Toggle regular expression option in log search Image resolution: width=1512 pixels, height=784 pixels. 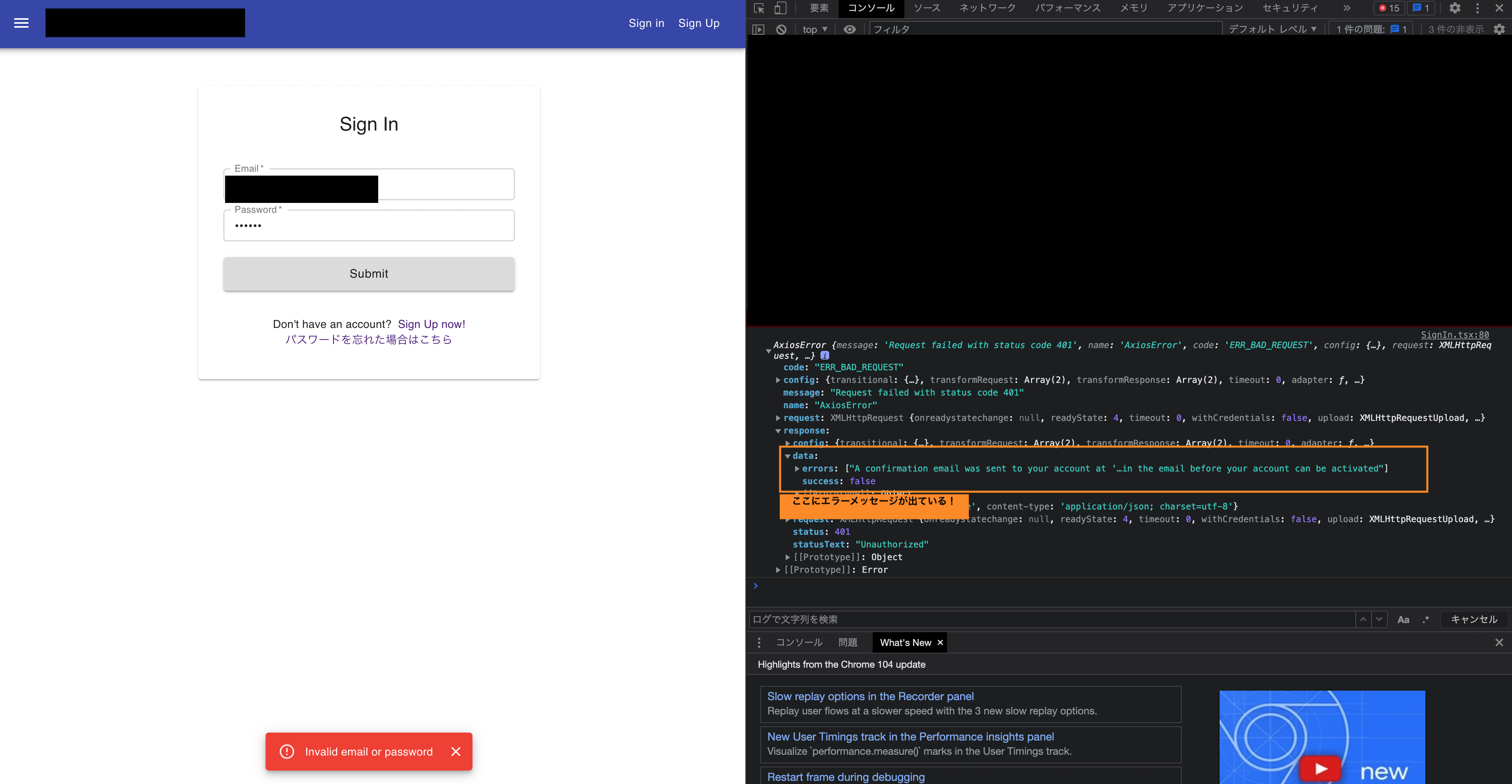(1426, 620)
